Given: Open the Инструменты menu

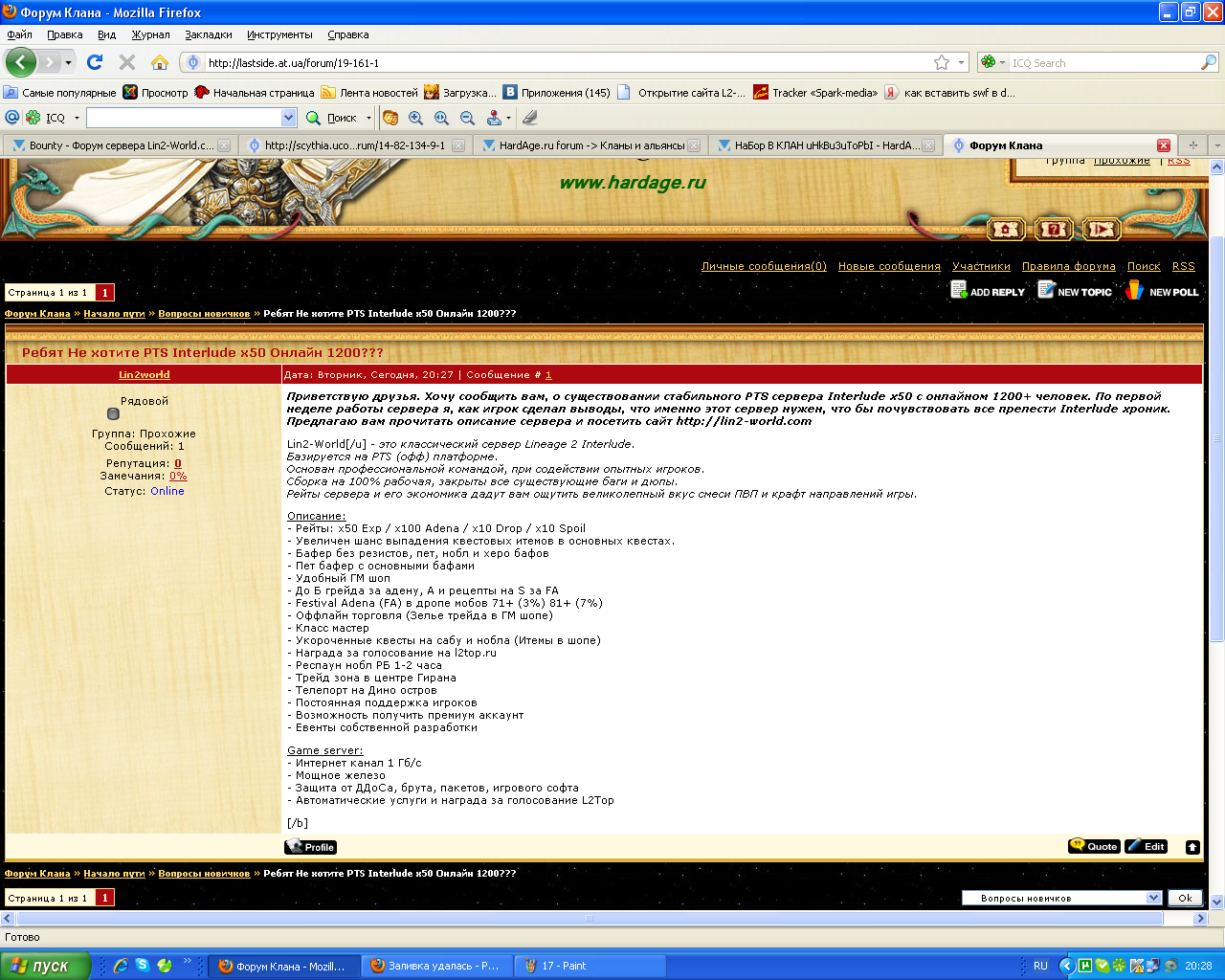Looking at the screenshot, I should (x=279, y=34).
